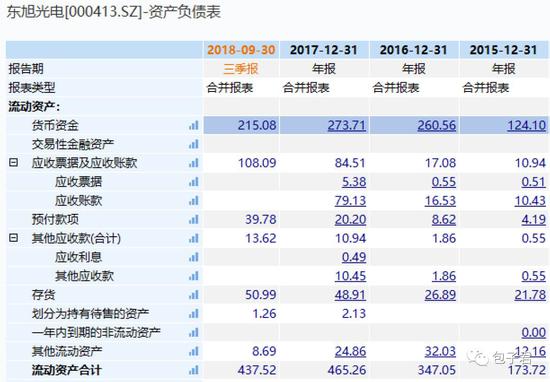Open 一年内到期的非流动资产 value 0.00 link
Screen dimensions: 550x382
[534, 333]
